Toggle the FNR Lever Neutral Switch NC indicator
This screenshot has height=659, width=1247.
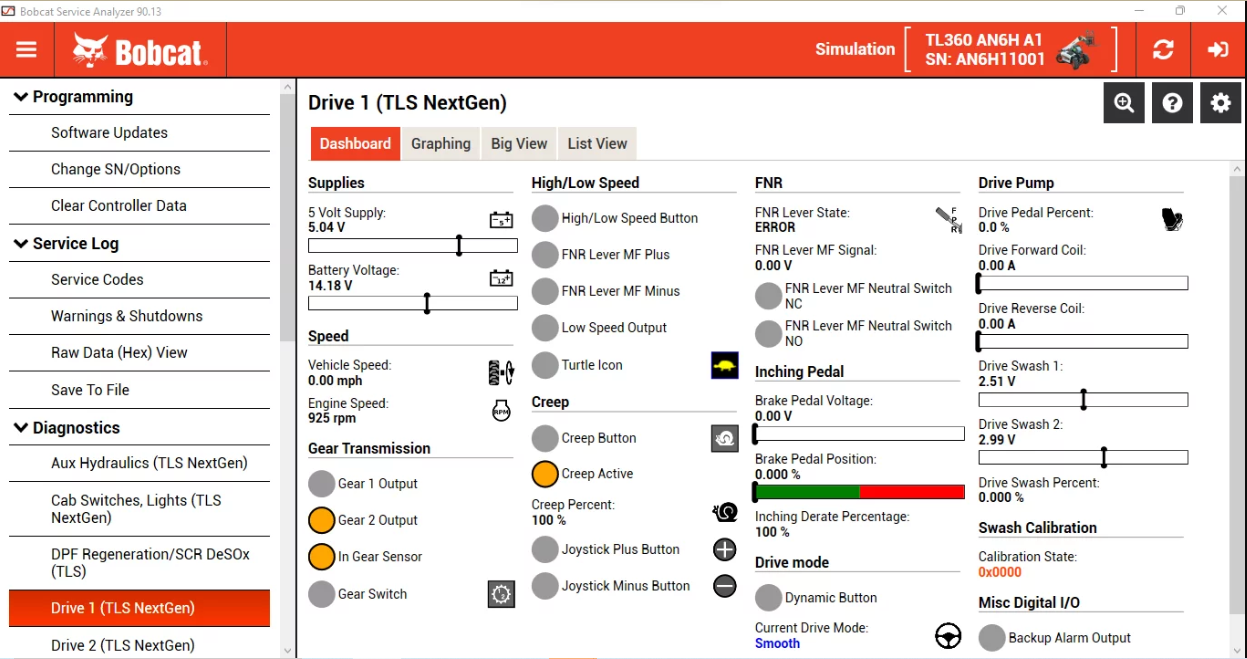point(769,296)
